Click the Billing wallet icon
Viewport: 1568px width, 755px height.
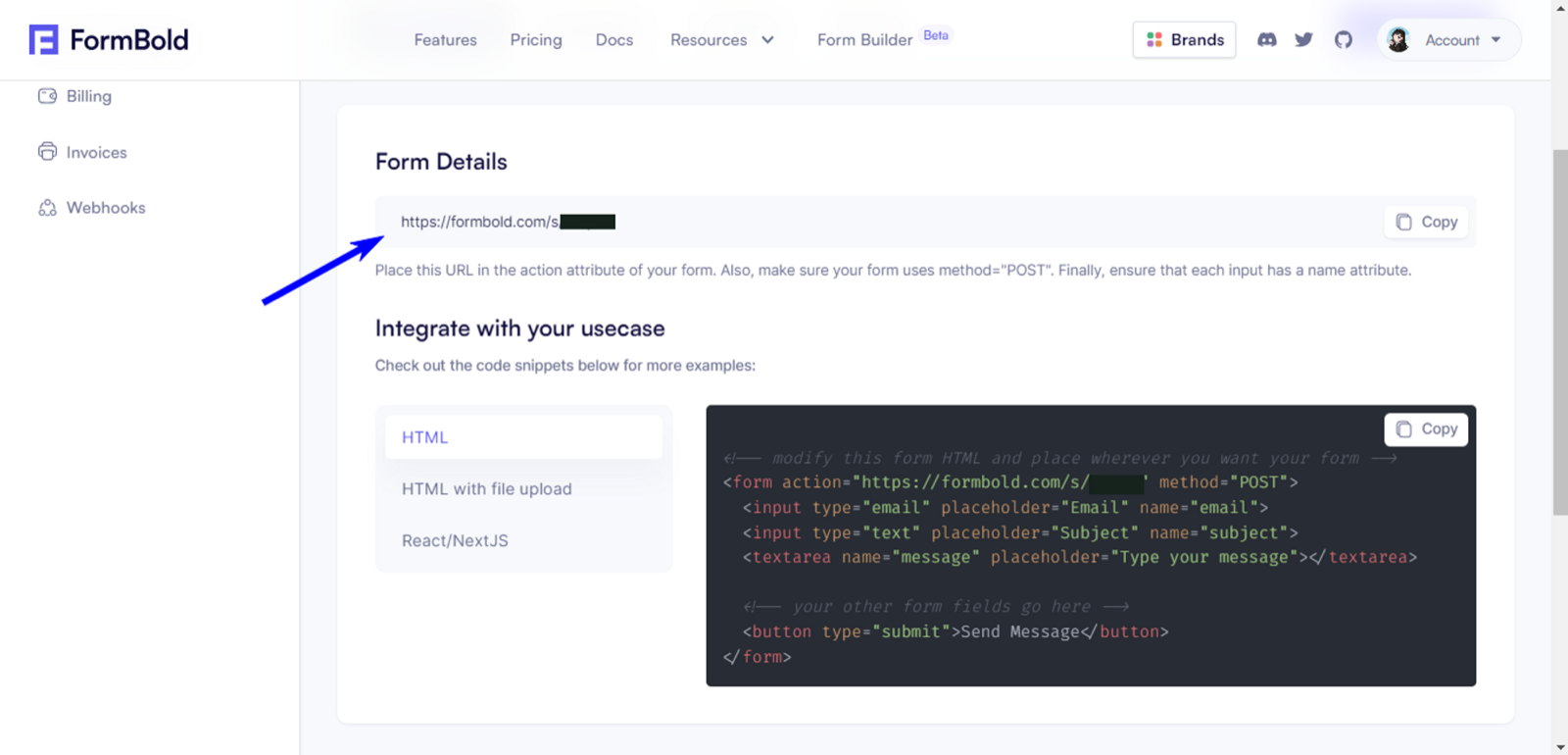click(x=47, y=96)
